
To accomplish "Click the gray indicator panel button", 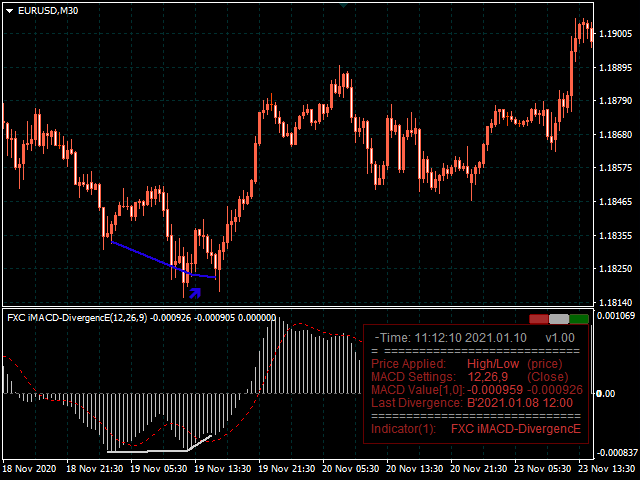I will (559, 319).
